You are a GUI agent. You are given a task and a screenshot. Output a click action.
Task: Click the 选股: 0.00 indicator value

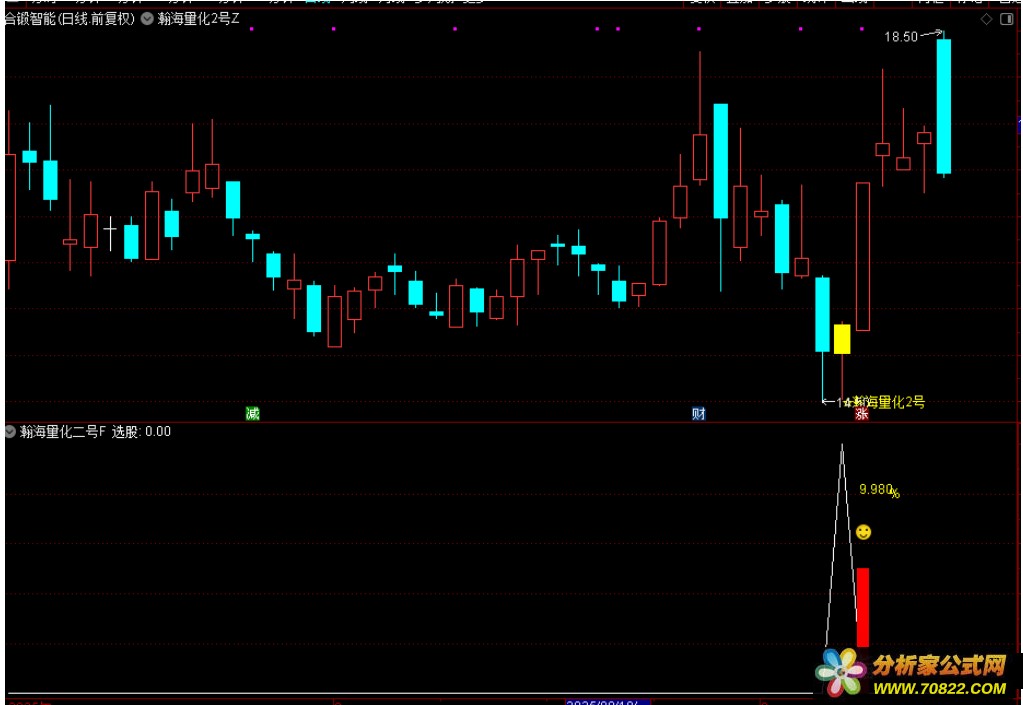[141, 431]
